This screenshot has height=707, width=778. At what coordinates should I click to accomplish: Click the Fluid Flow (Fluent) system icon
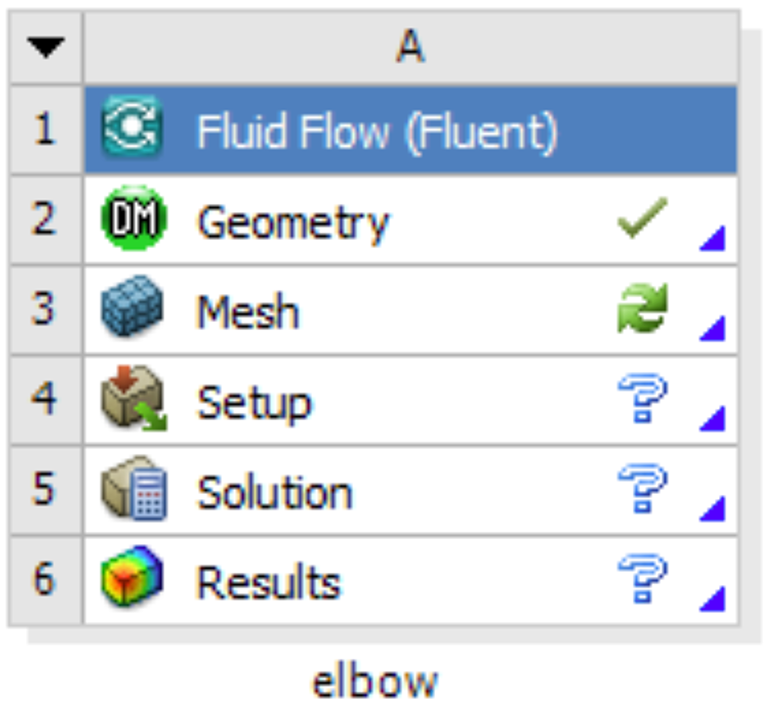(x=132, y=127)
